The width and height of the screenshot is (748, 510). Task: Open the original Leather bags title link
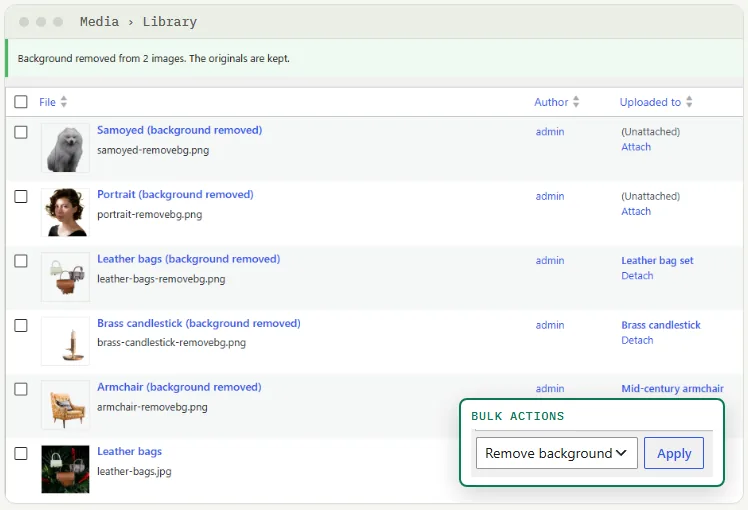pyautogui.click(x=129, y=451)
